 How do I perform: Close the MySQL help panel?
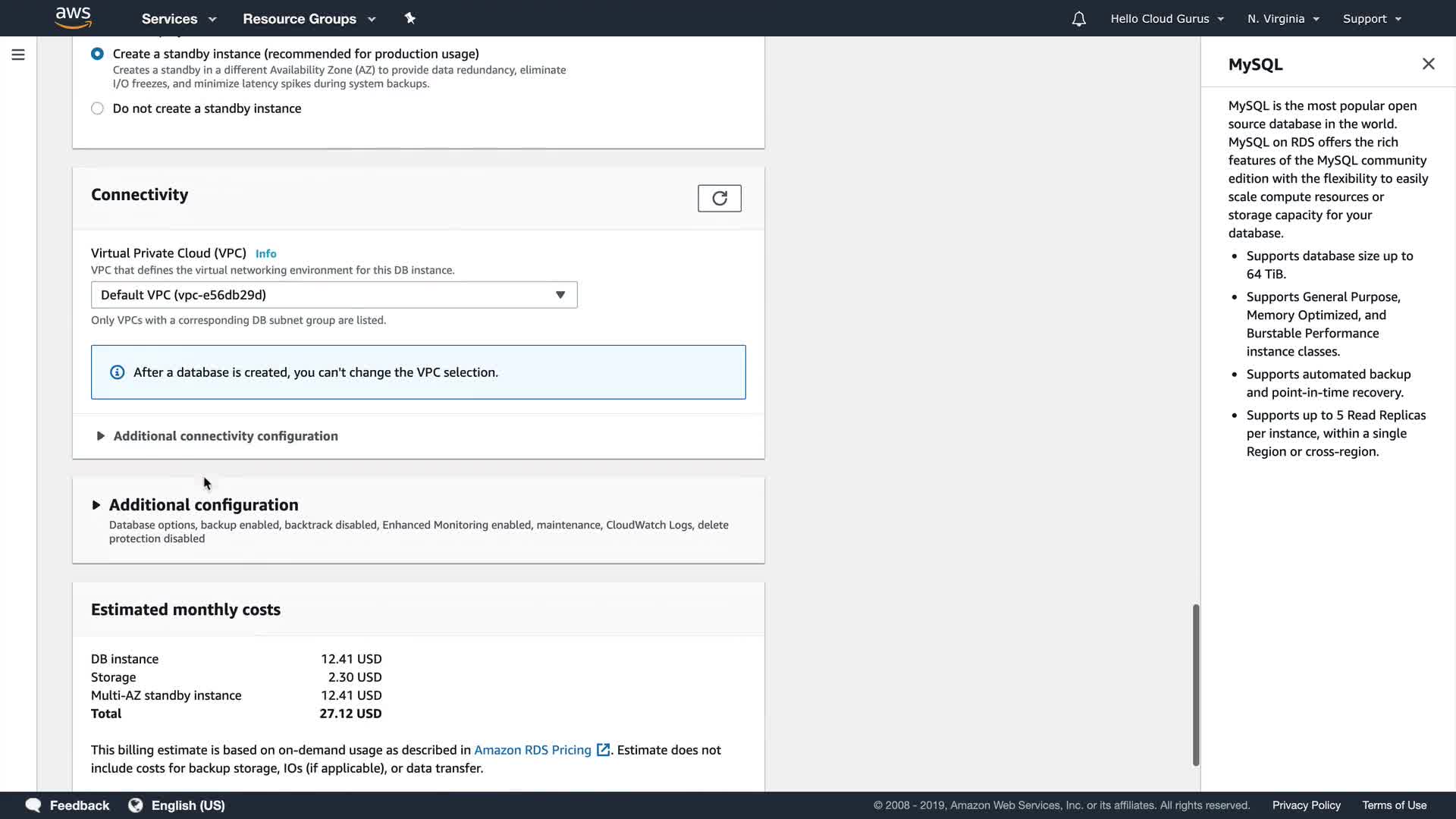[1428, 64]
